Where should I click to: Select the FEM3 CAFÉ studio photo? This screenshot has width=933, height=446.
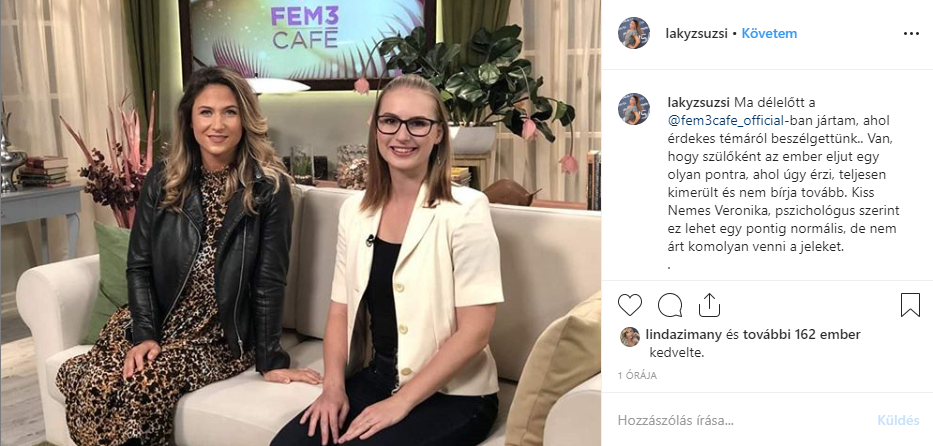coord(300,223)
